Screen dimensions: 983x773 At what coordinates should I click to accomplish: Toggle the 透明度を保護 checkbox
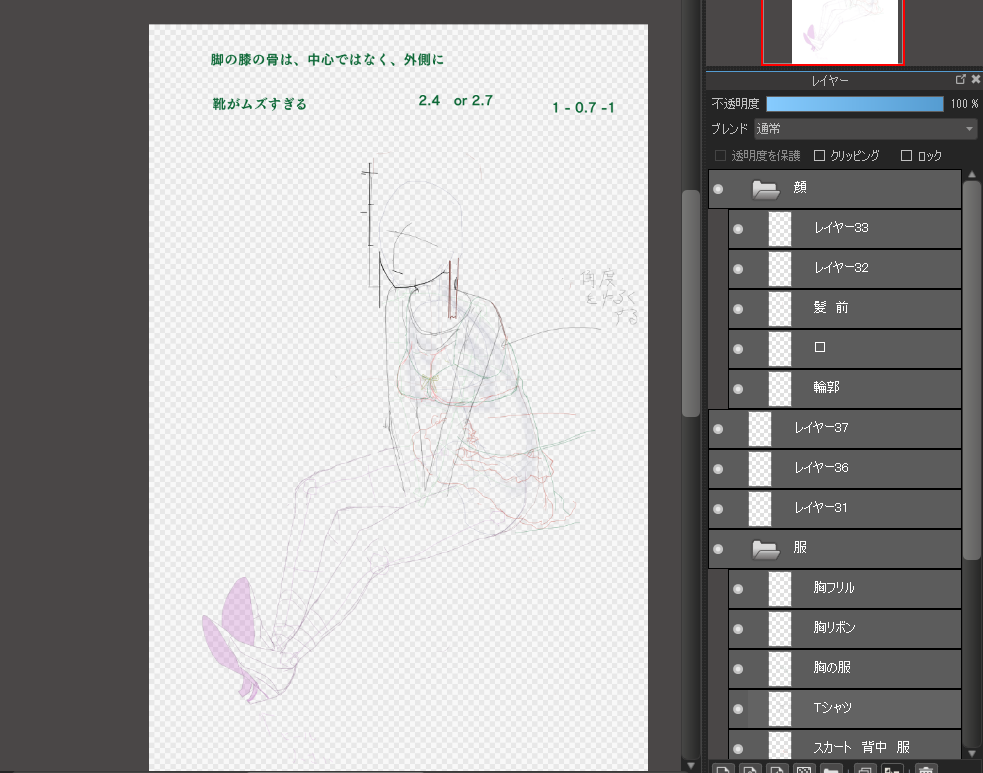click(x=720, y=155)
